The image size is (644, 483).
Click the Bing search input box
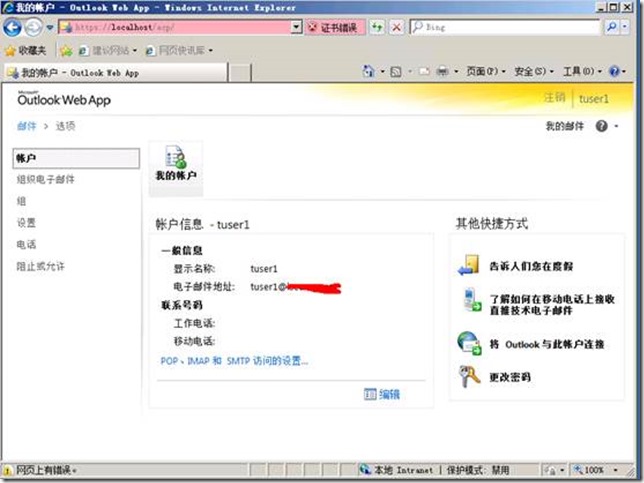coord(505,28)
